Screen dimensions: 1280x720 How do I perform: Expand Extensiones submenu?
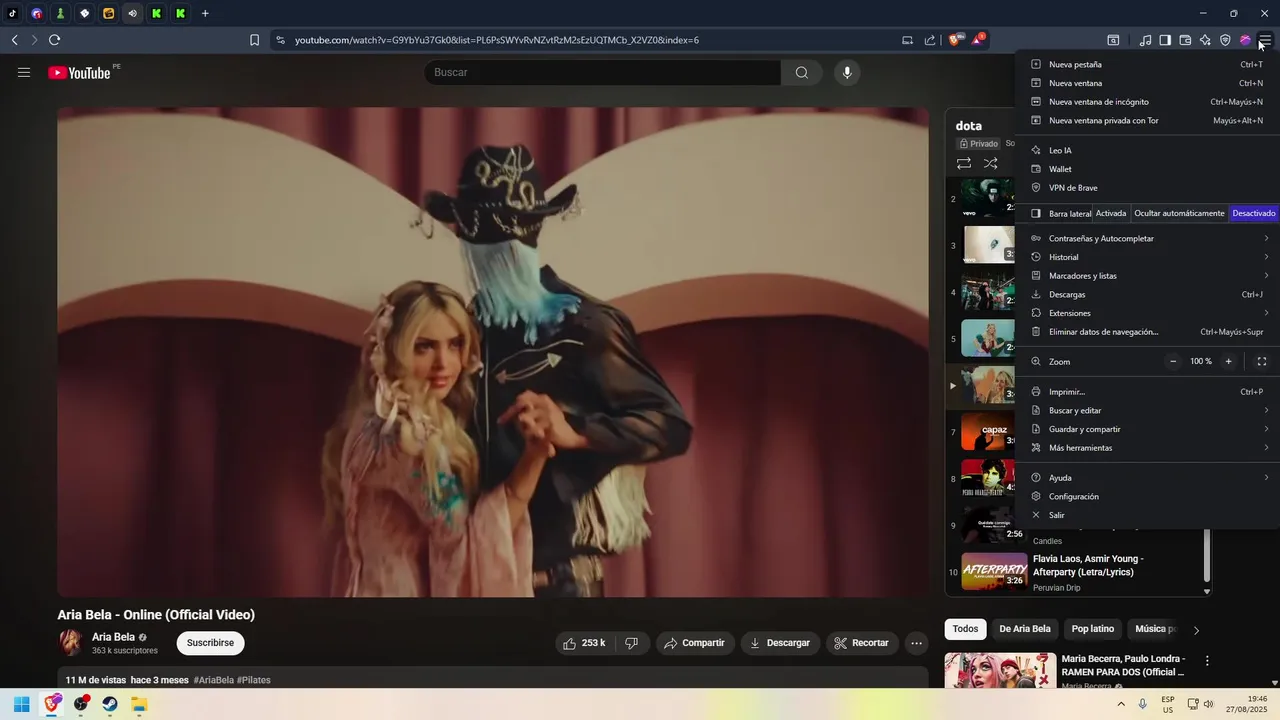pyautogui.click(x=1147, y=313)
